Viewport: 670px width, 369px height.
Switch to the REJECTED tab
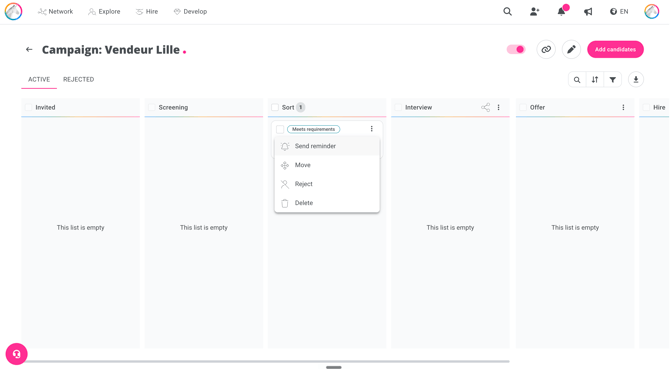(79, 79)
